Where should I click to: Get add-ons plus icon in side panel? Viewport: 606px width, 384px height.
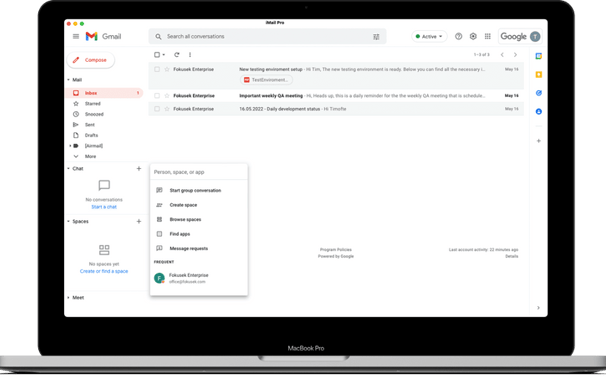tap(538, 141)
